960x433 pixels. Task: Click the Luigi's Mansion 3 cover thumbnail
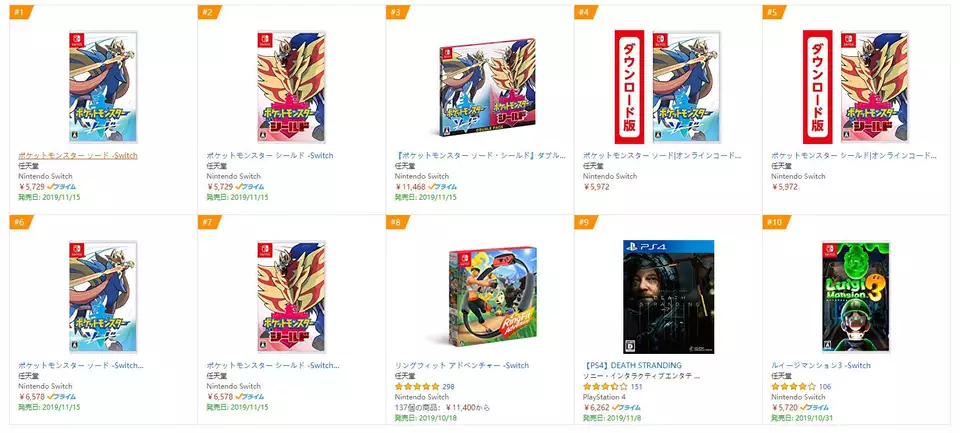point(855,297)
